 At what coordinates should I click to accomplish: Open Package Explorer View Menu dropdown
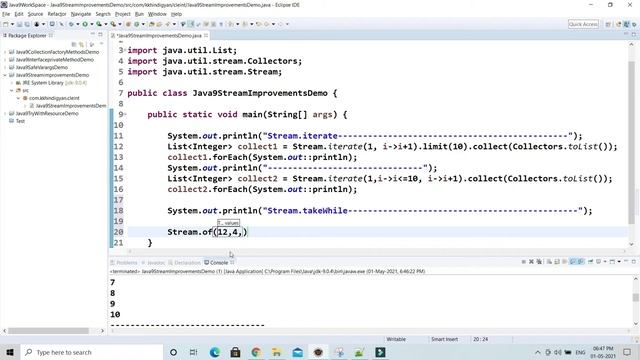click(x=102, y=44)
